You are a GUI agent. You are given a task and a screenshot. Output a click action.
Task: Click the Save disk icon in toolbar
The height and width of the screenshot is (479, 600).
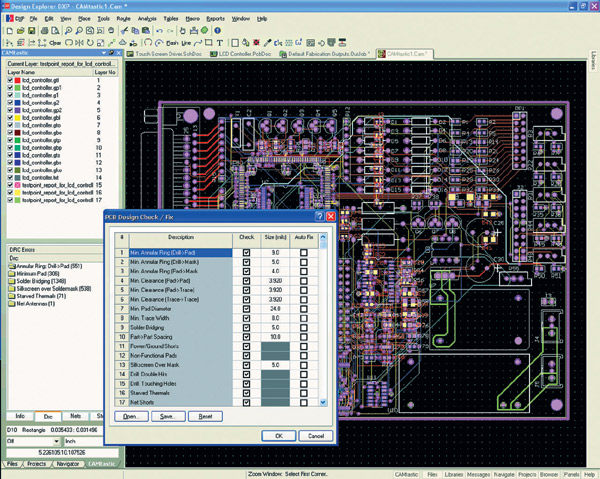point(32,31)
